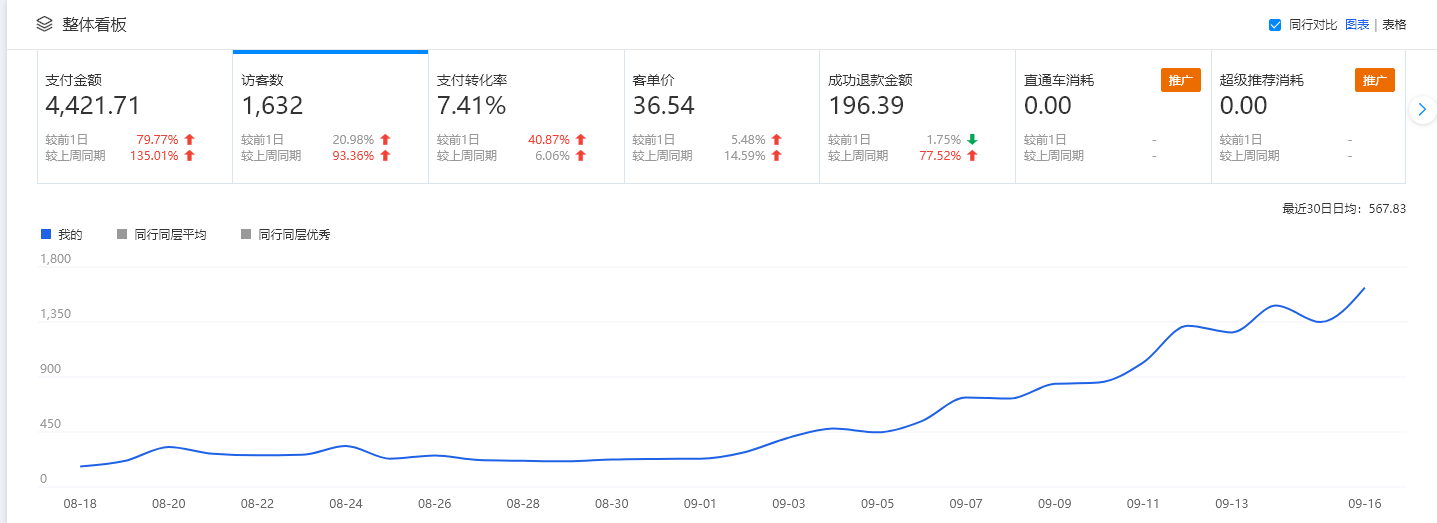Image resolution: width=1437 pixels, height=523 pixels.
Task: Click the 09-07 label on the x-axis
Action: tap(966, 504)
